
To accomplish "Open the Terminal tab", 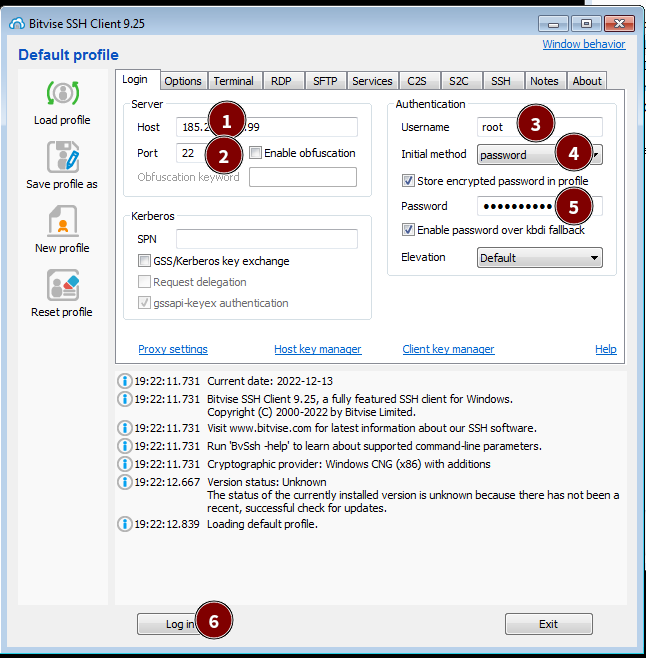I will coord(233,81).
